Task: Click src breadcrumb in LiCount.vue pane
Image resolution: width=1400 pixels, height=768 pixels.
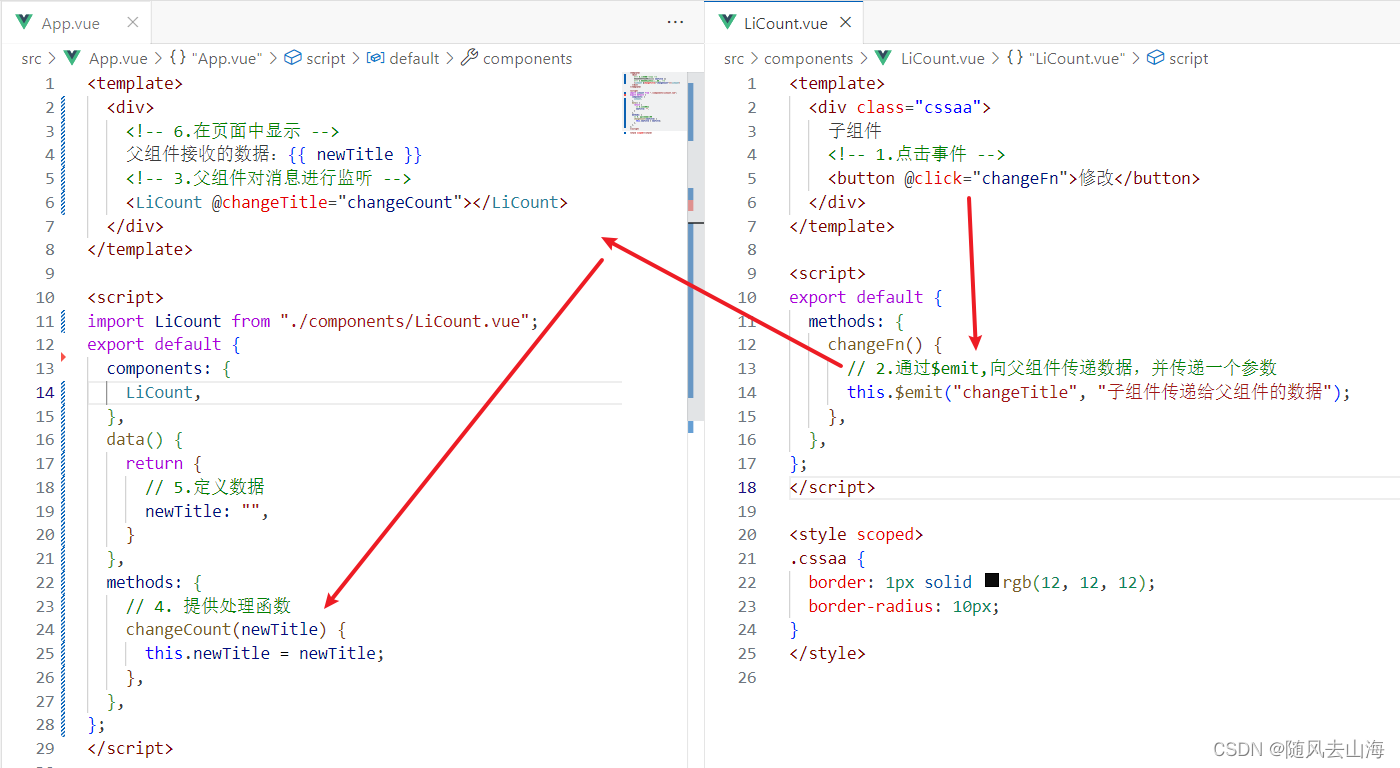Action: (x=734, y=59)
